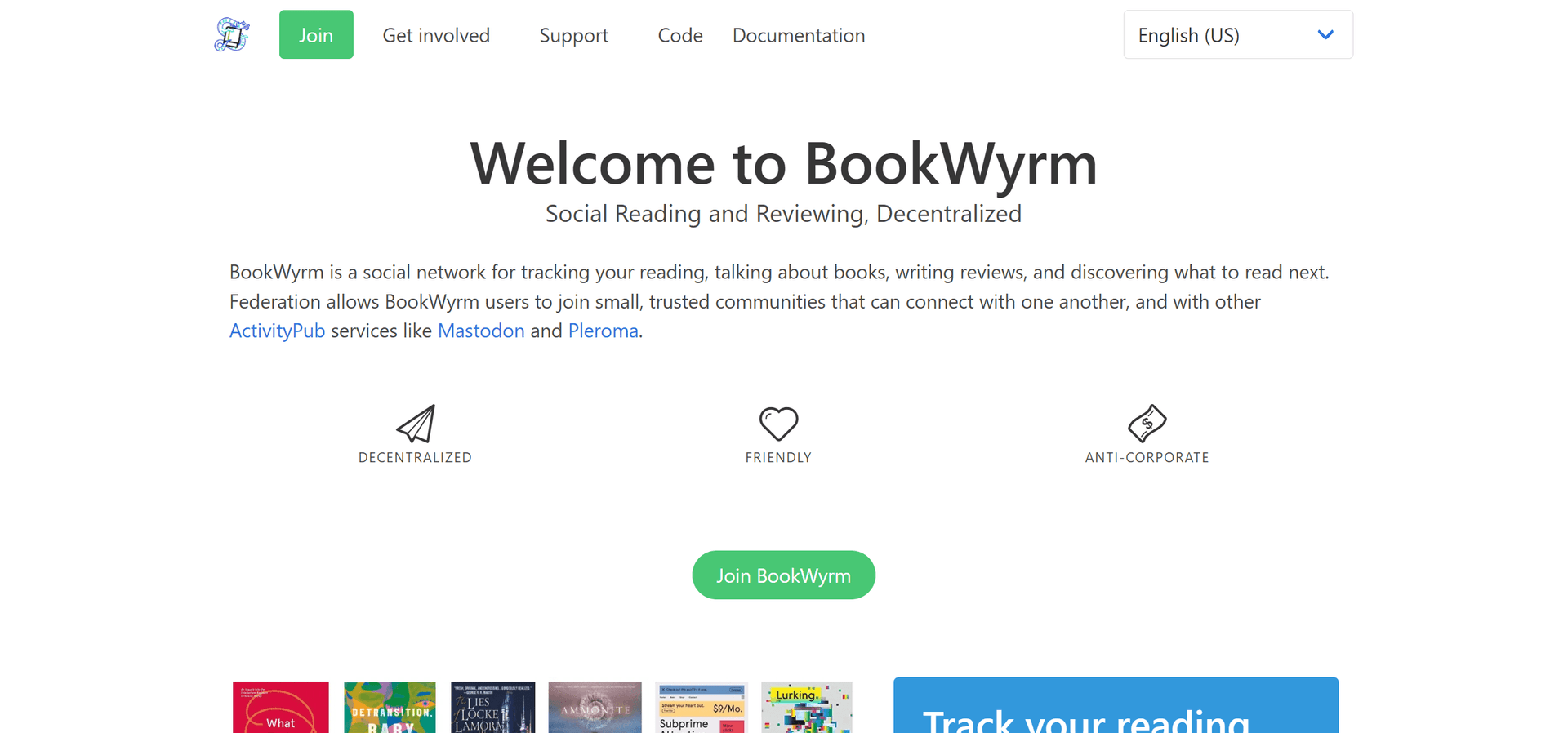Select the Subprime book cover

[x=702, y=708]
